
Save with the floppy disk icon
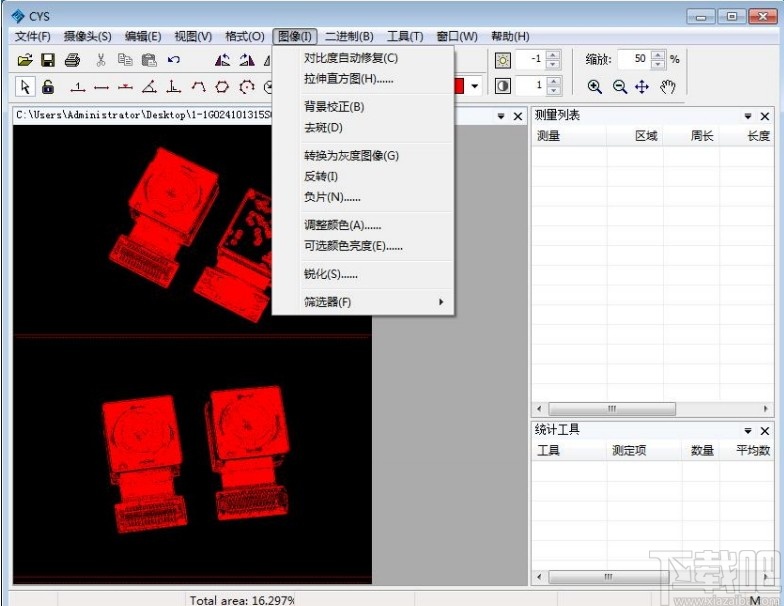[48, 60]
